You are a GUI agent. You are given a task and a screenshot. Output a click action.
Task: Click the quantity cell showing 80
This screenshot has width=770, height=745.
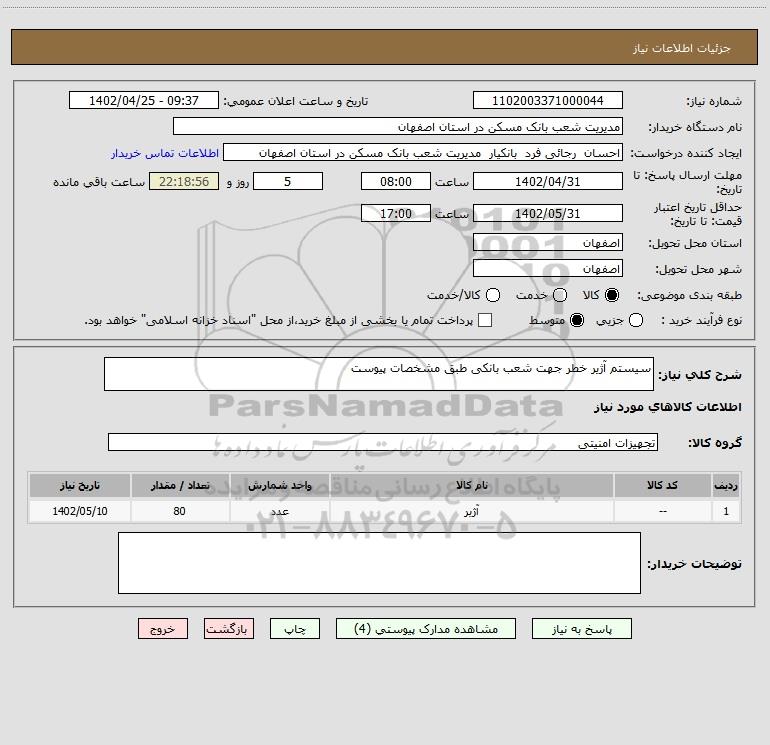pyautogui.click(x=180, y=511)
